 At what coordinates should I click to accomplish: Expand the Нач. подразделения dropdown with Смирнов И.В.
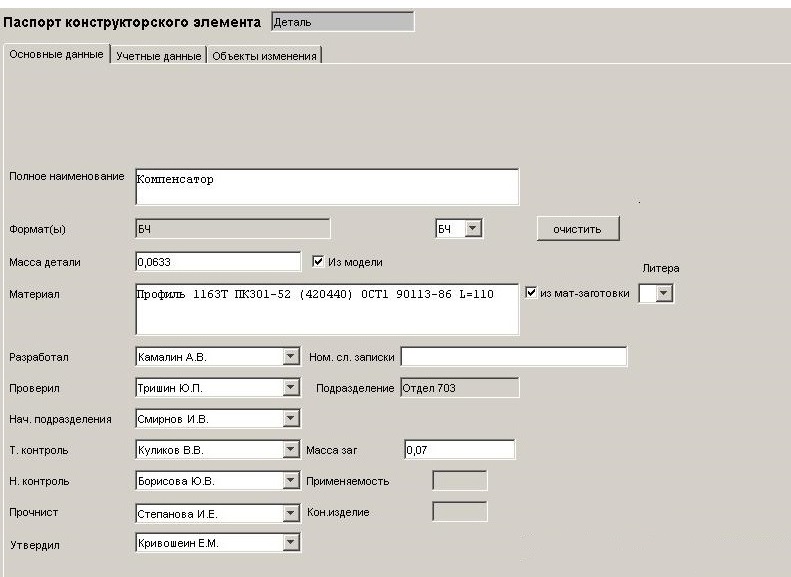point(290,418)
